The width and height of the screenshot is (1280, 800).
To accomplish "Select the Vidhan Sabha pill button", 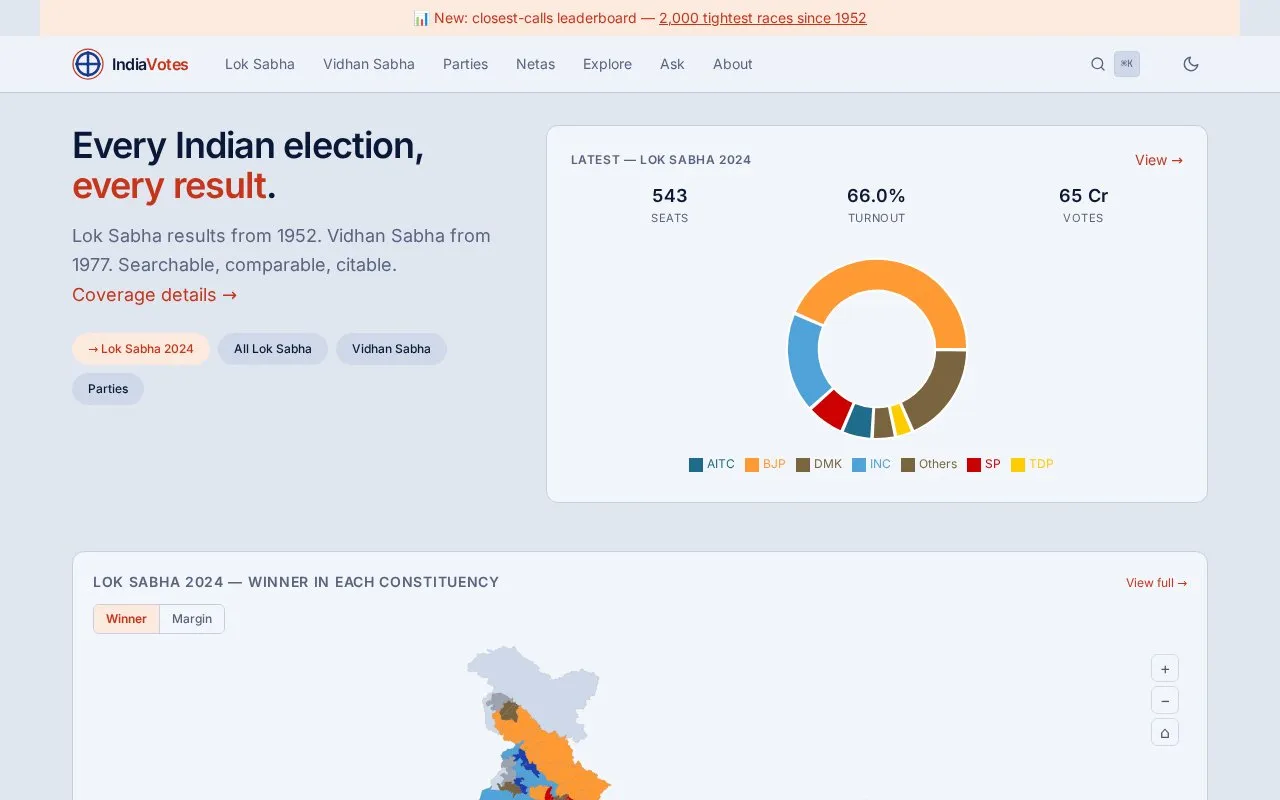I will coord(391,349).
